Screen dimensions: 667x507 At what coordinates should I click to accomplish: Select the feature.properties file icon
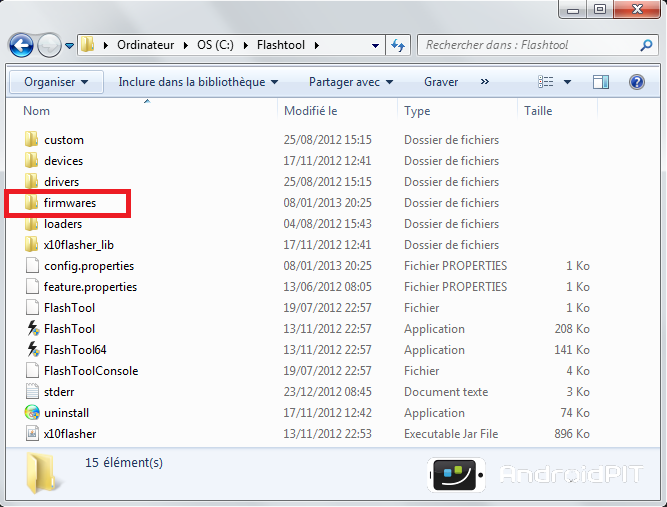pos(32,286)
